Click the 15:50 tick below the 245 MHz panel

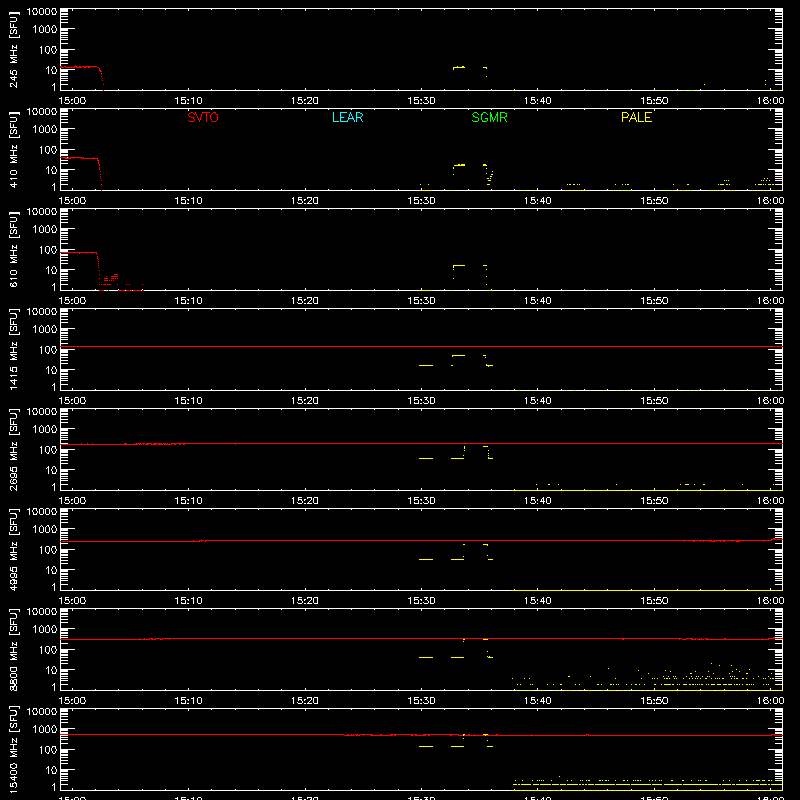pyautogui.click(x=654, y=101)
